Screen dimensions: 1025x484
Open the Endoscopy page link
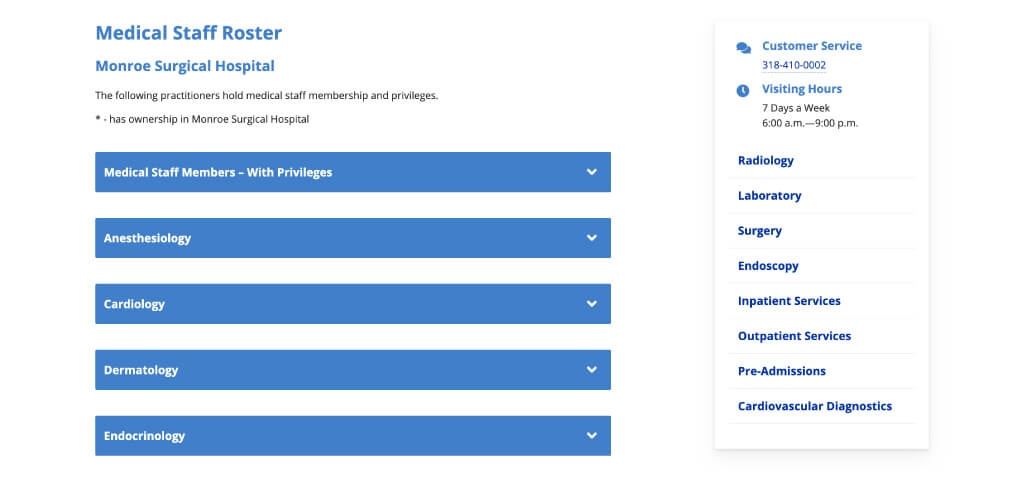(768, 266)
